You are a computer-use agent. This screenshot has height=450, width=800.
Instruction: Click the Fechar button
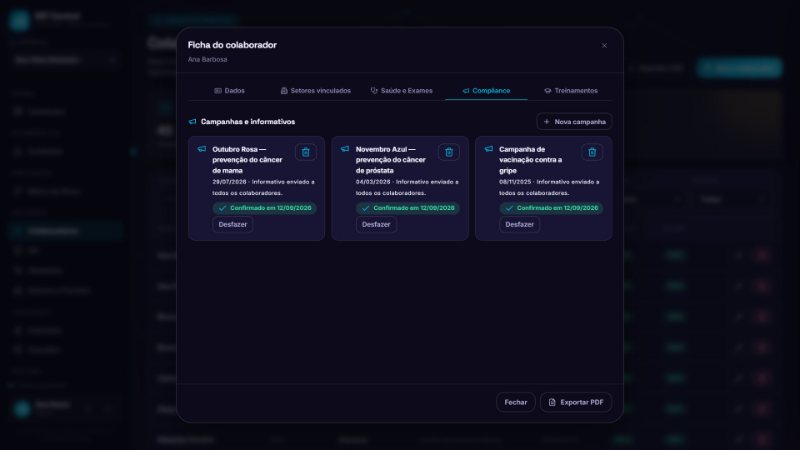click(x=516, y=402)
